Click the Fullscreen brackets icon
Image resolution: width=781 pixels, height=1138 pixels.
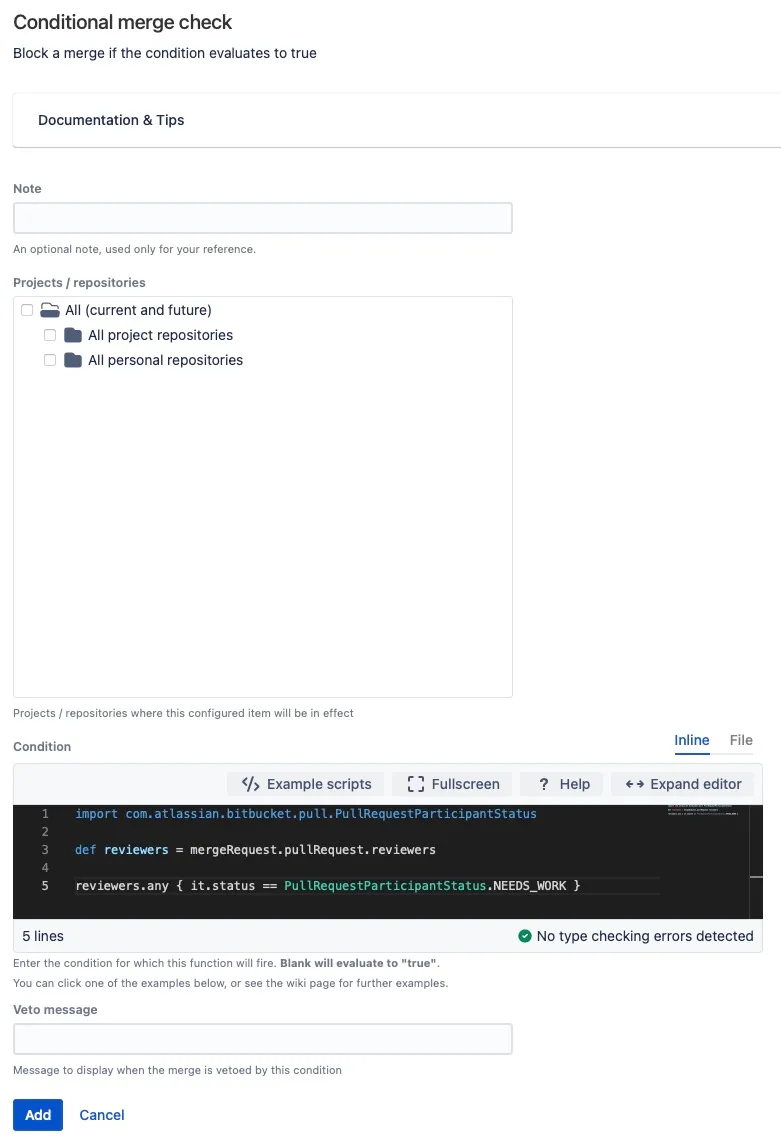click(415, 784)
